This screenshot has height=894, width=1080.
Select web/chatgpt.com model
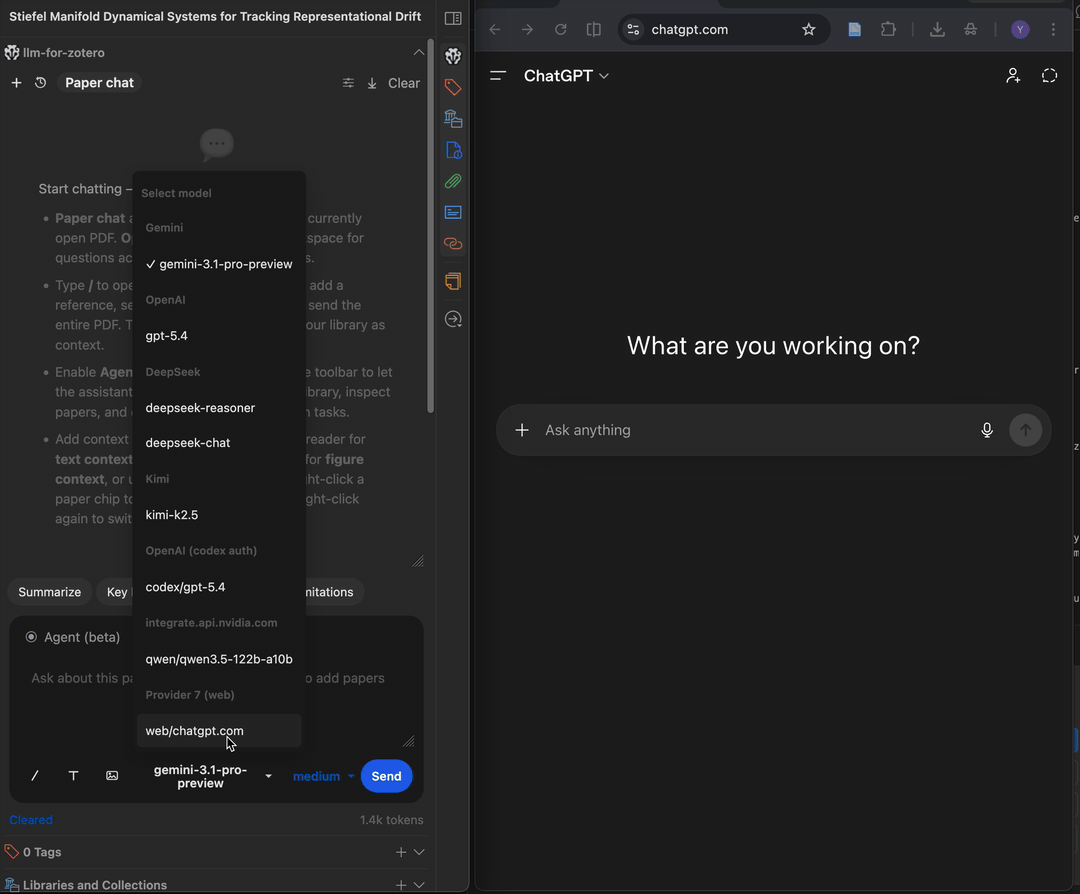tap(219, 731)
